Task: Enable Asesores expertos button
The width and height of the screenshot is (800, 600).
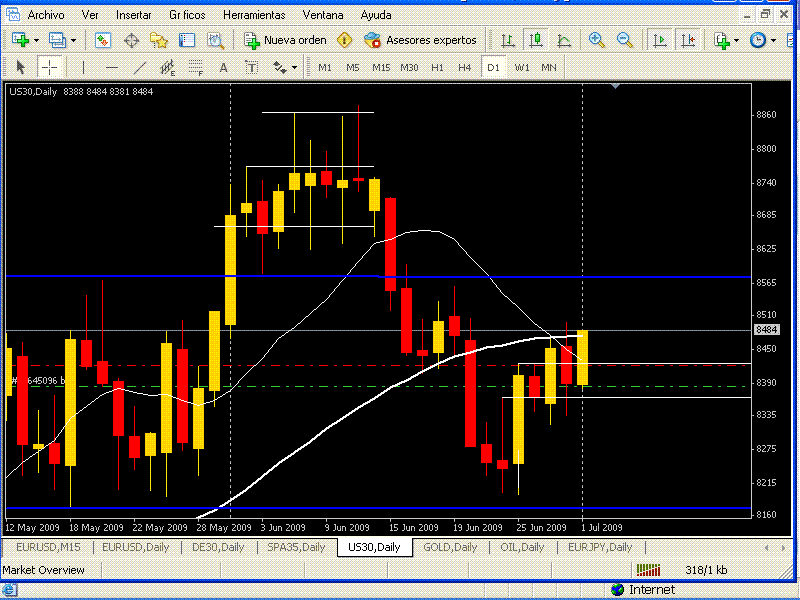Action: click(421, 40)
